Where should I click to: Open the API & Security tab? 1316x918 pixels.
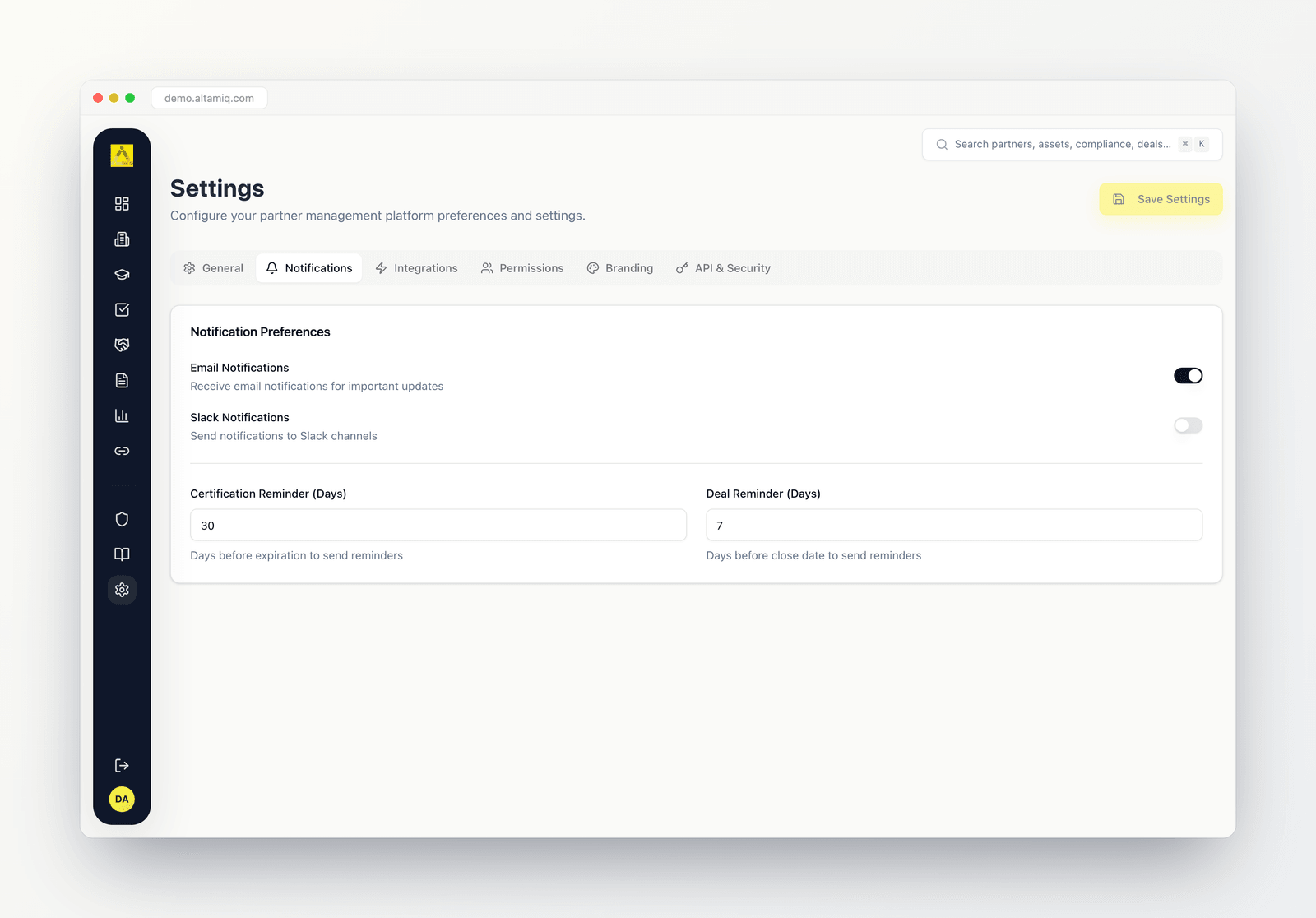pyautogui.click(x=723, y=268)
